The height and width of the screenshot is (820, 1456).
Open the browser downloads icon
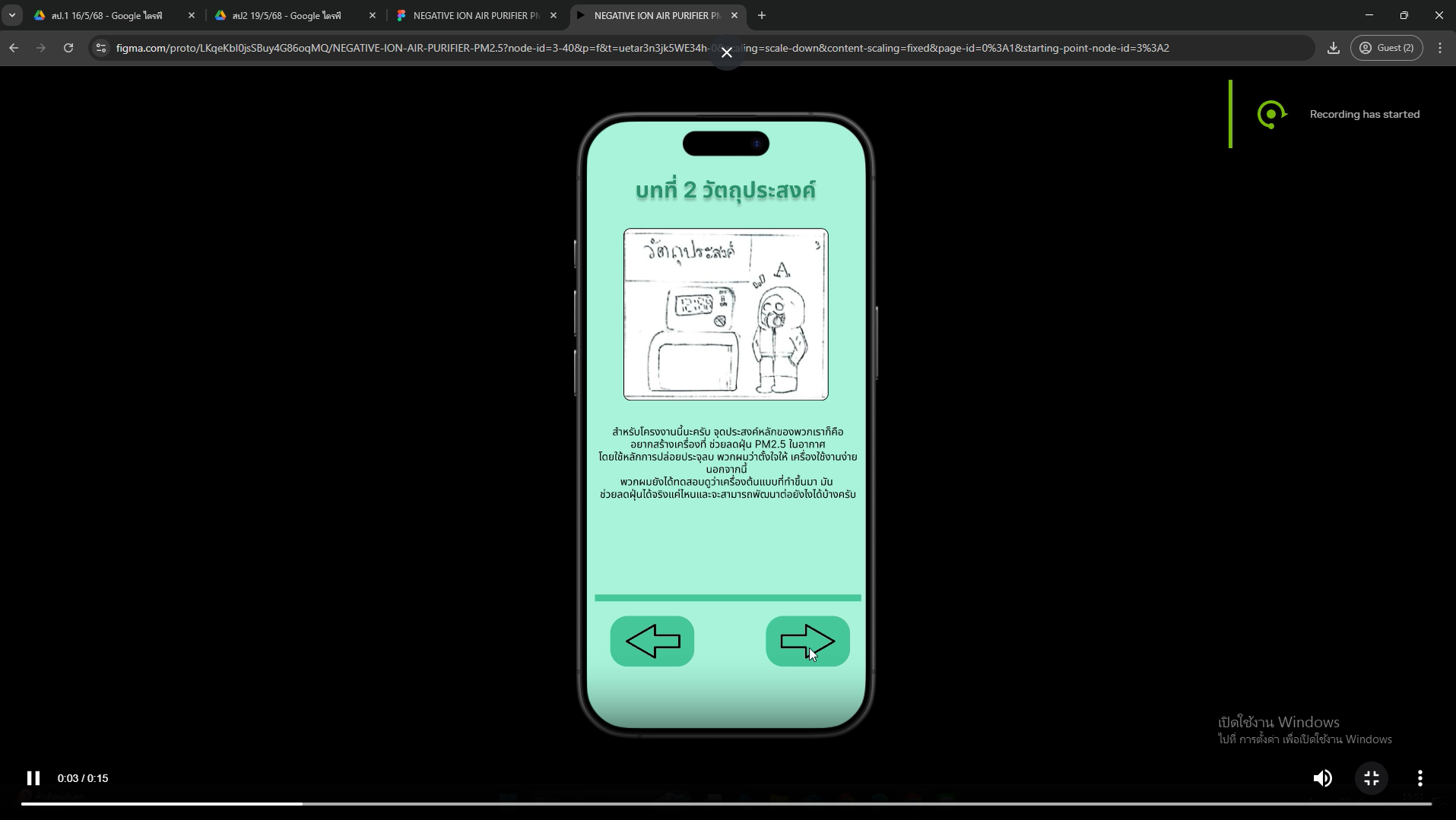click(x=1333, y=48)
